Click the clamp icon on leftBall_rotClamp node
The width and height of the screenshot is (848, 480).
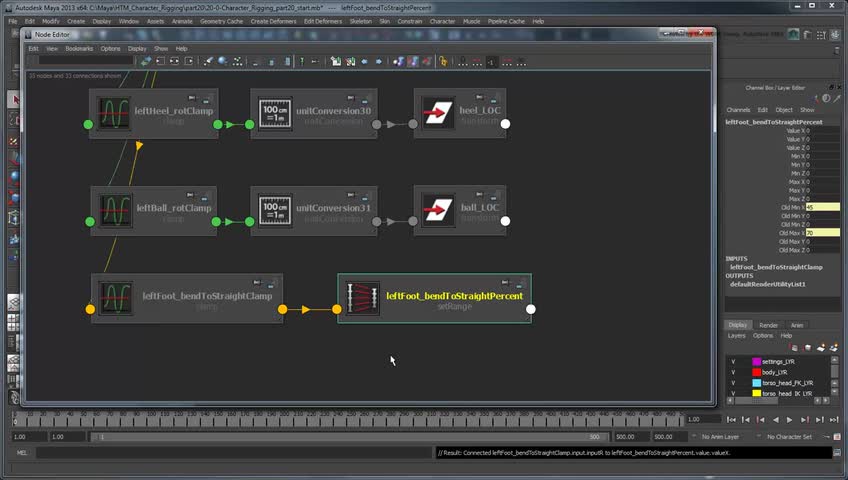pyautogui.click(x=116, y=210)
